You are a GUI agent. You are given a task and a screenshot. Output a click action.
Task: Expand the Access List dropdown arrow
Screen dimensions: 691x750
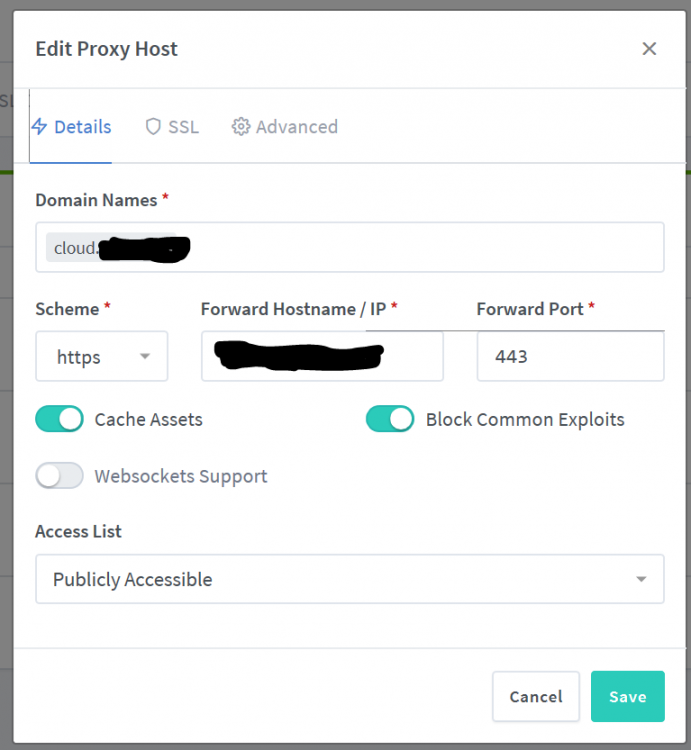pyautogui.click(x=641, y=579)
